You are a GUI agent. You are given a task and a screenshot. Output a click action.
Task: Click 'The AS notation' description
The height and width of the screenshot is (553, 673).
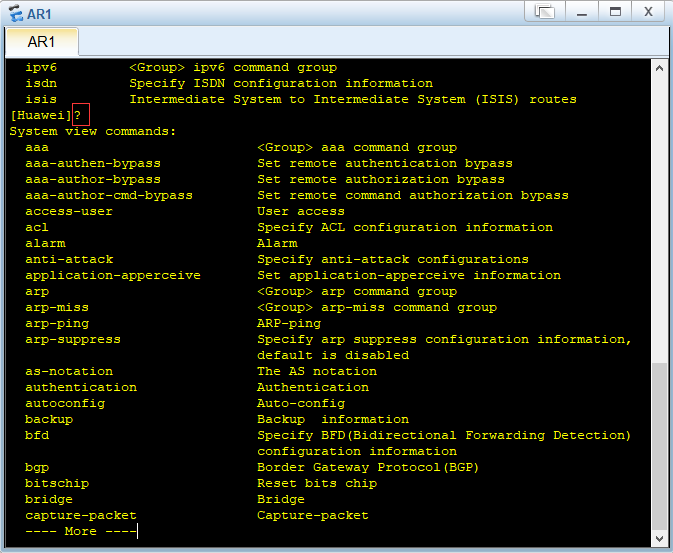[317, 371]
